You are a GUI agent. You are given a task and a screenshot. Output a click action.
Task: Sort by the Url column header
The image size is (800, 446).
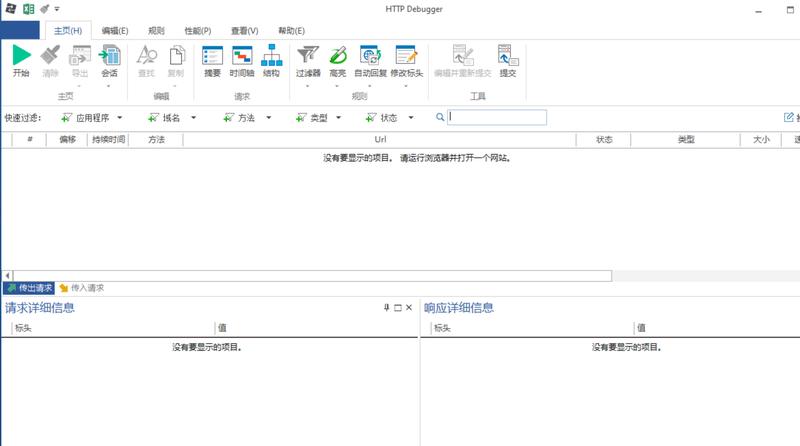tap(380, 139)
